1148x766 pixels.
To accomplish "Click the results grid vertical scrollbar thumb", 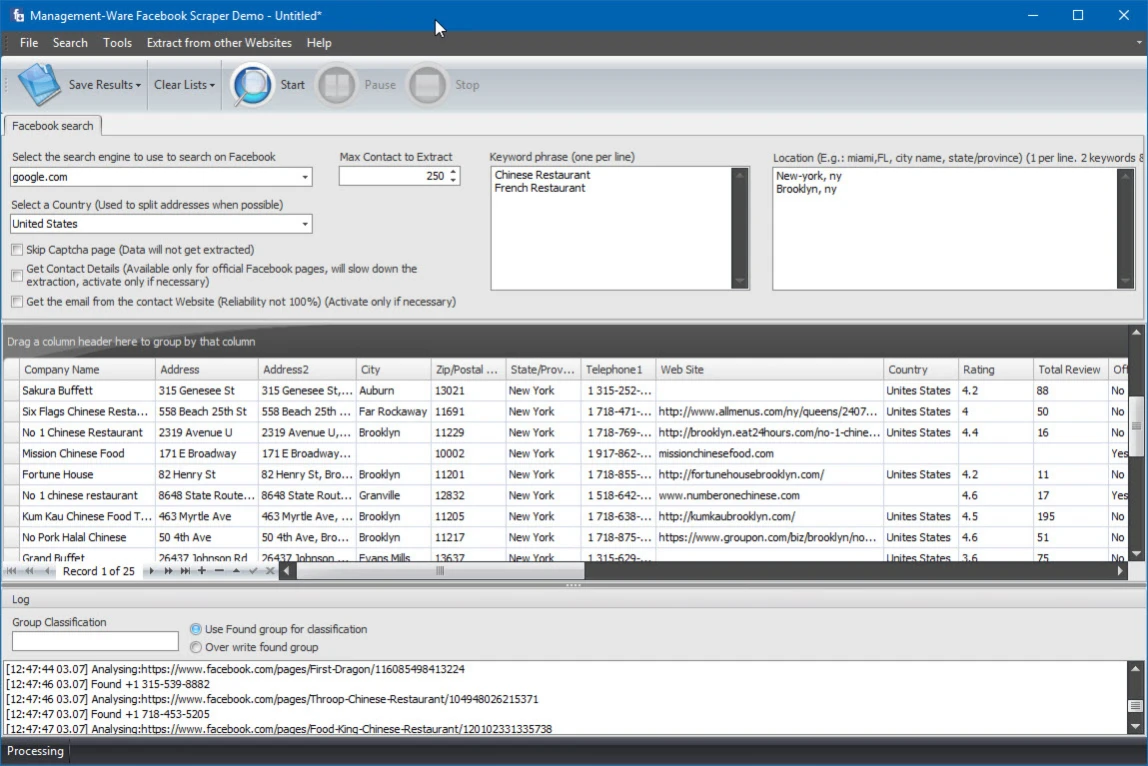I will click(1136, 425).
